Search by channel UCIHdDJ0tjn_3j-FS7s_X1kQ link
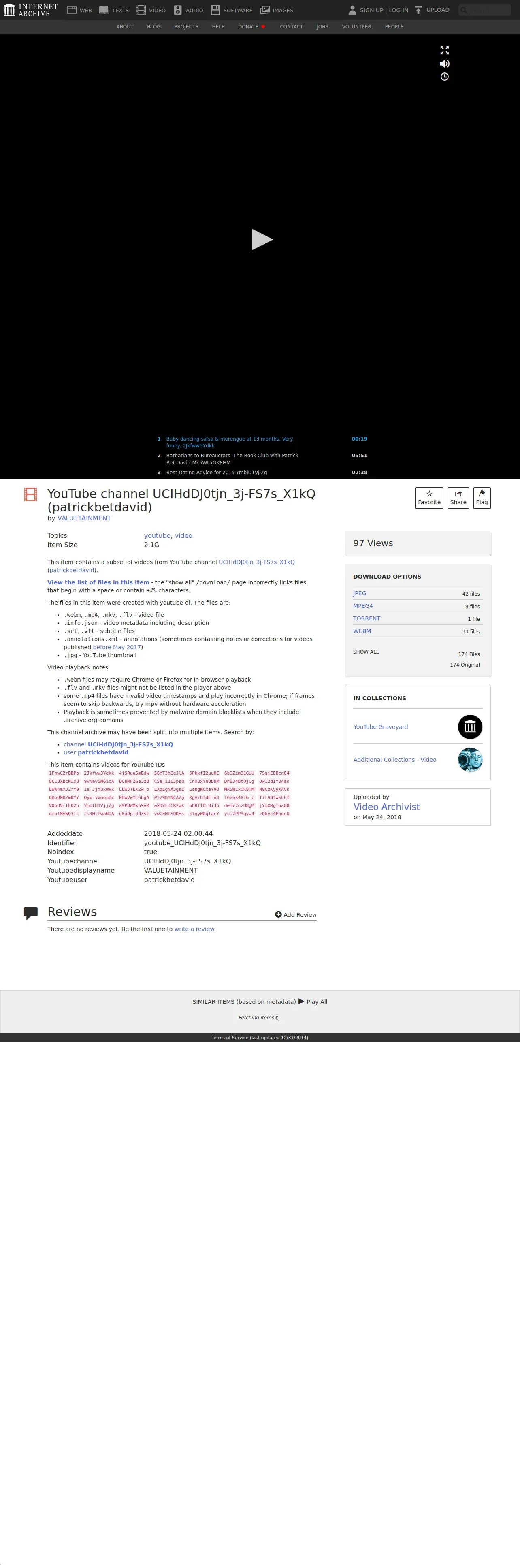The image size is (520, 1568). click(x=118, y=744)
